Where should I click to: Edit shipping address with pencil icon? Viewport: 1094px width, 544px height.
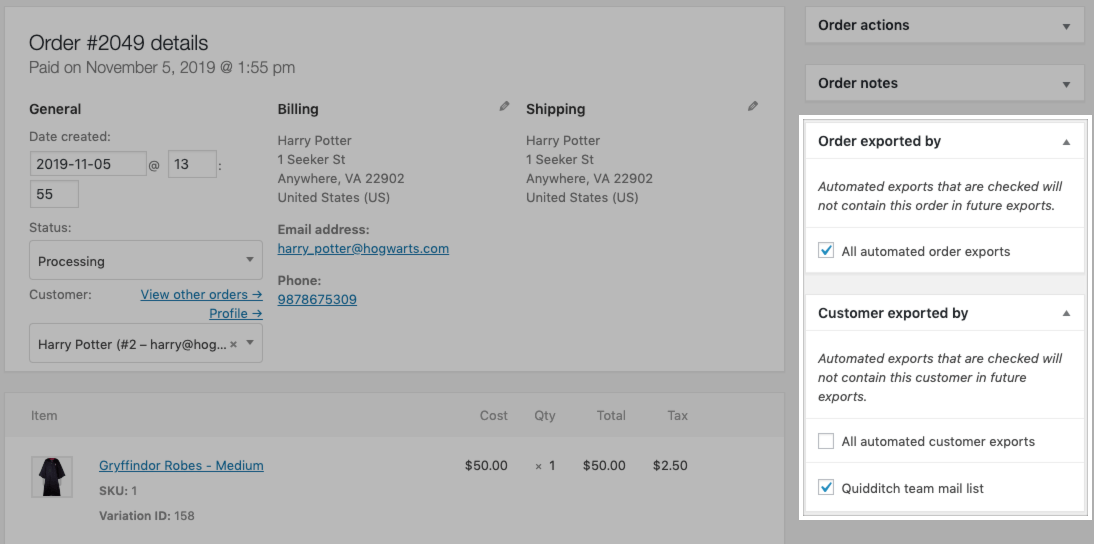752,106
